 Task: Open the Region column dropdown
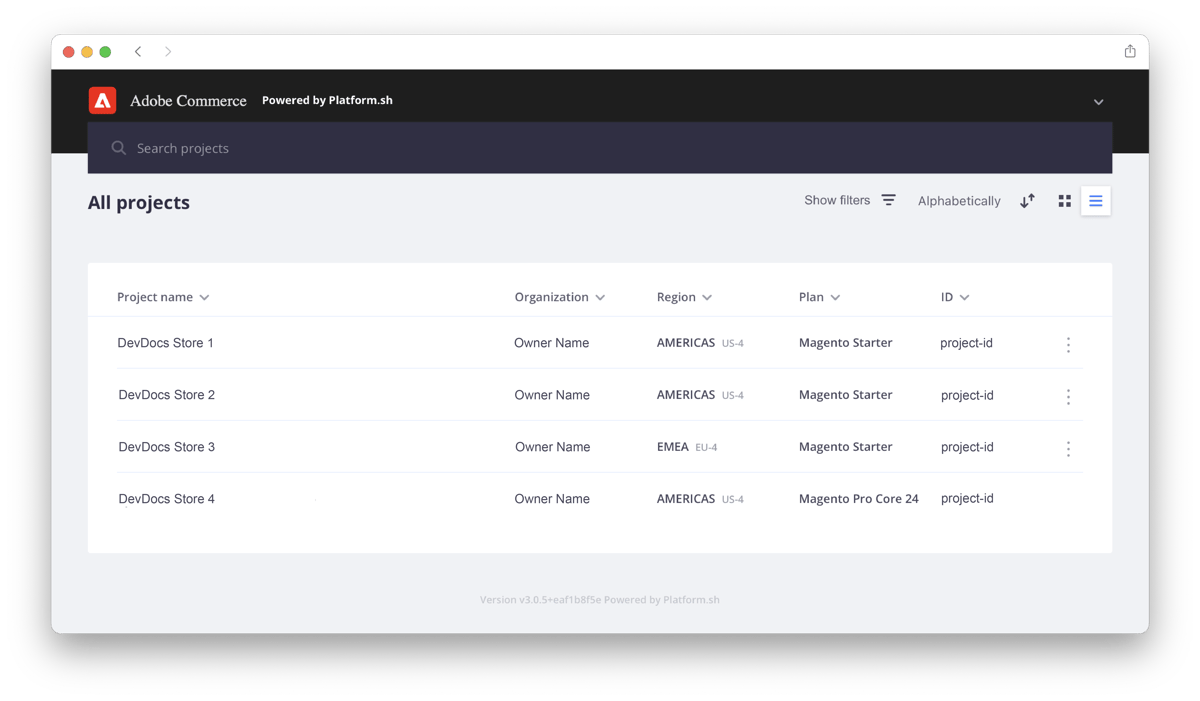click(x=707, y=297)
